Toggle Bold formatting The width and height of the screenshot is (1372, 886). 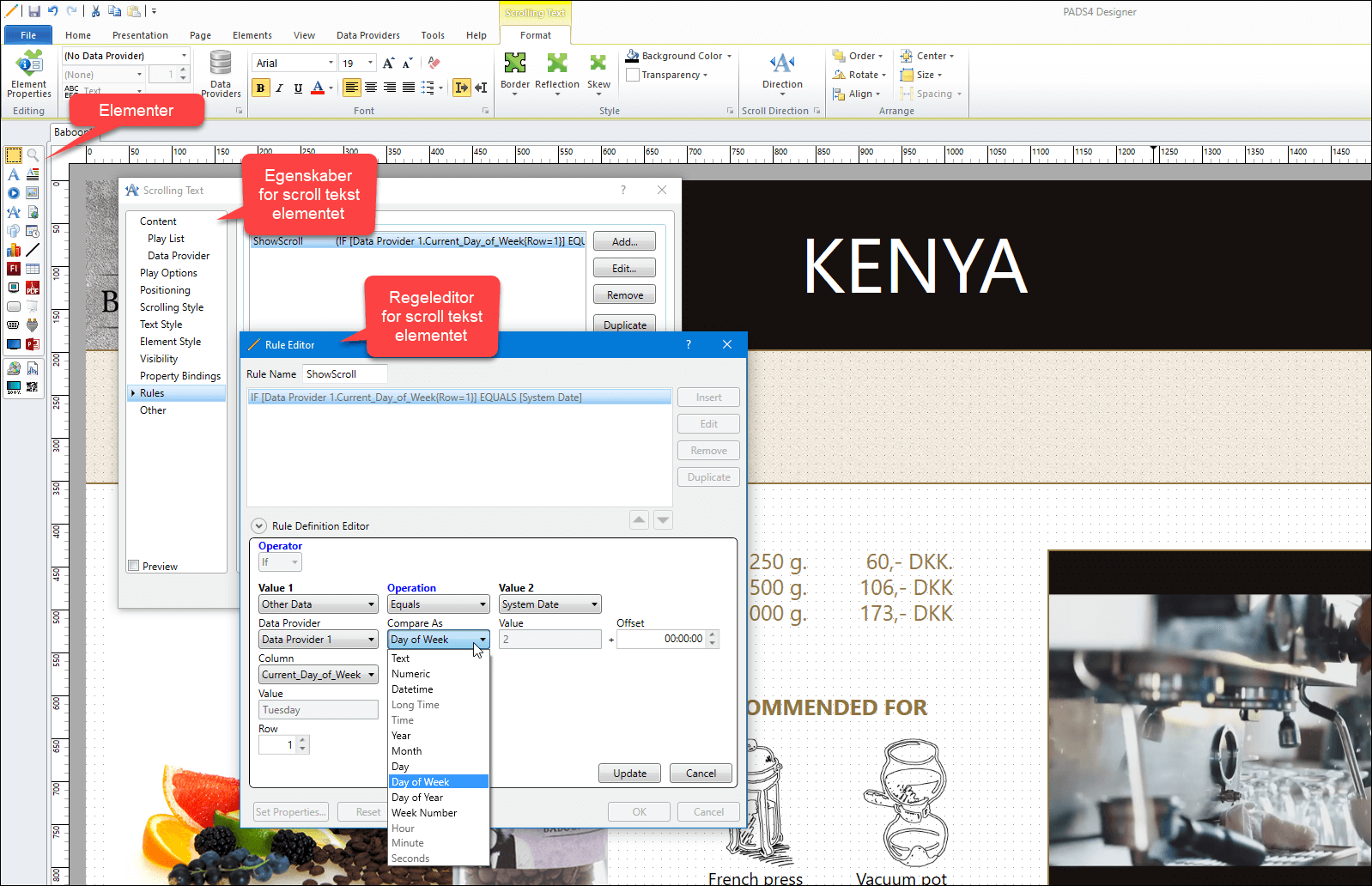click(x=260, y=88)
